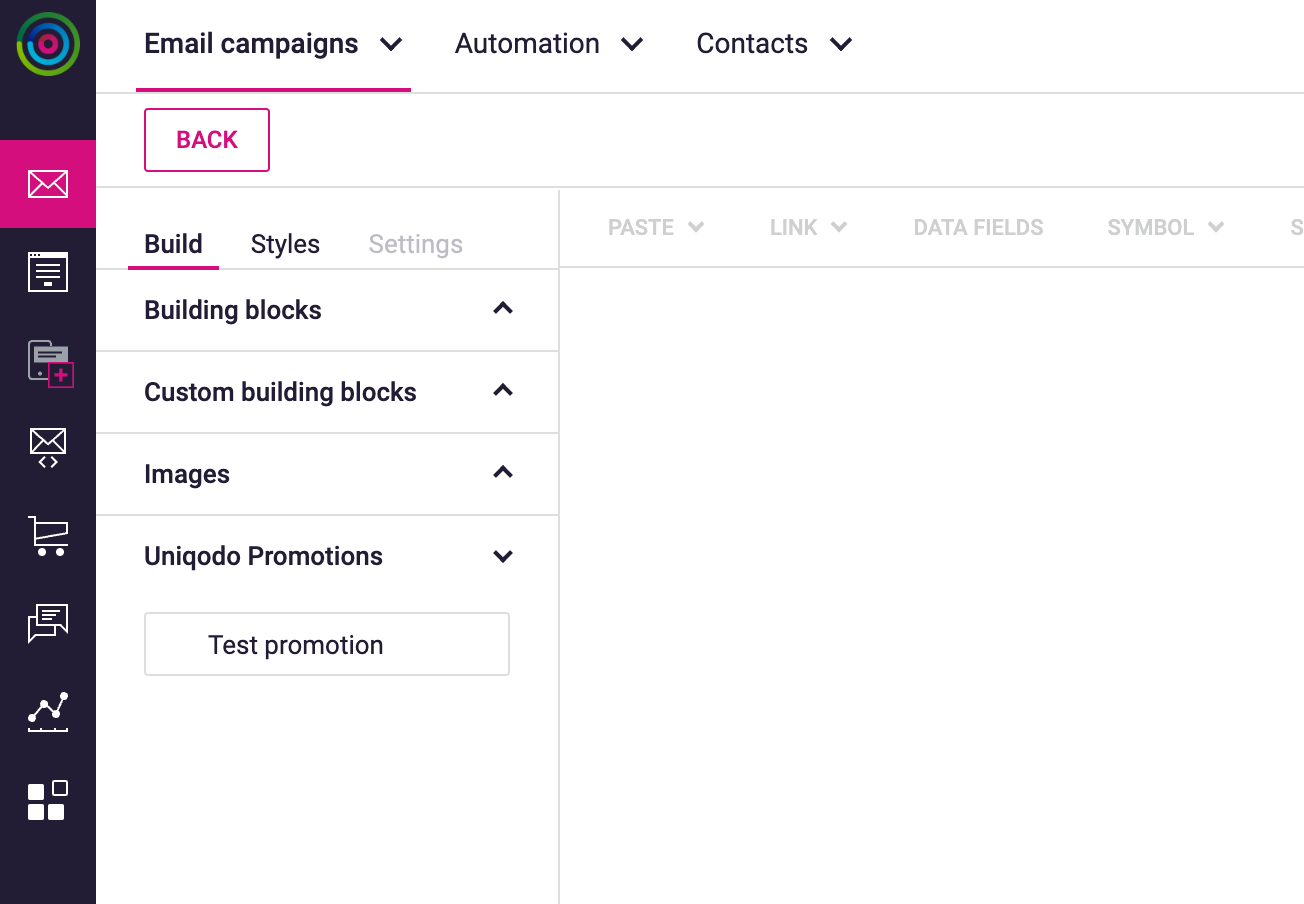Click the Dotdigital logo icon
Viewport: 1304px width, 904px height.
pos(48,44)
